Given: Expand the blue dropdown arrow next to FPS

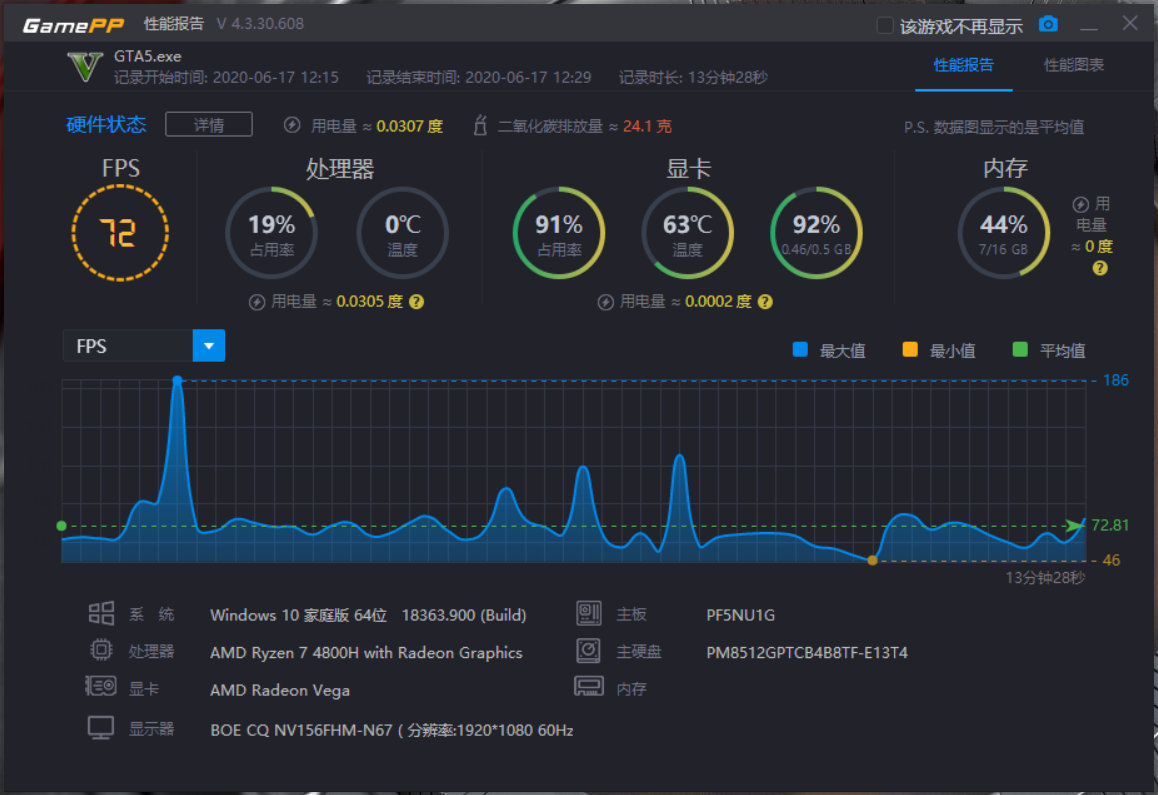Looking at the screenshot, I should 209,346.
